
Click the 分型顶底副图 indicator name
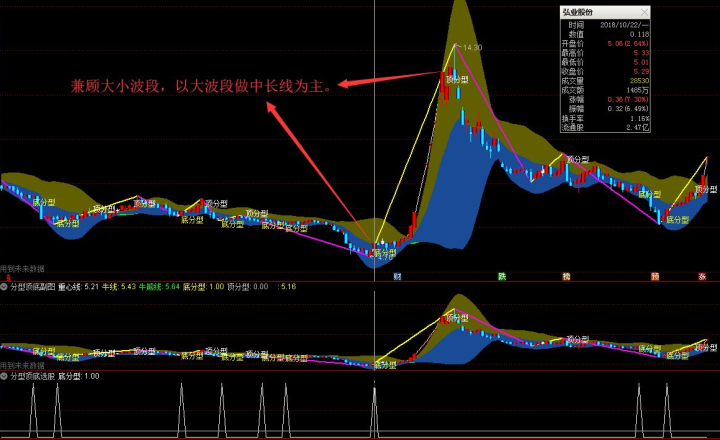(x=33, y=287)
